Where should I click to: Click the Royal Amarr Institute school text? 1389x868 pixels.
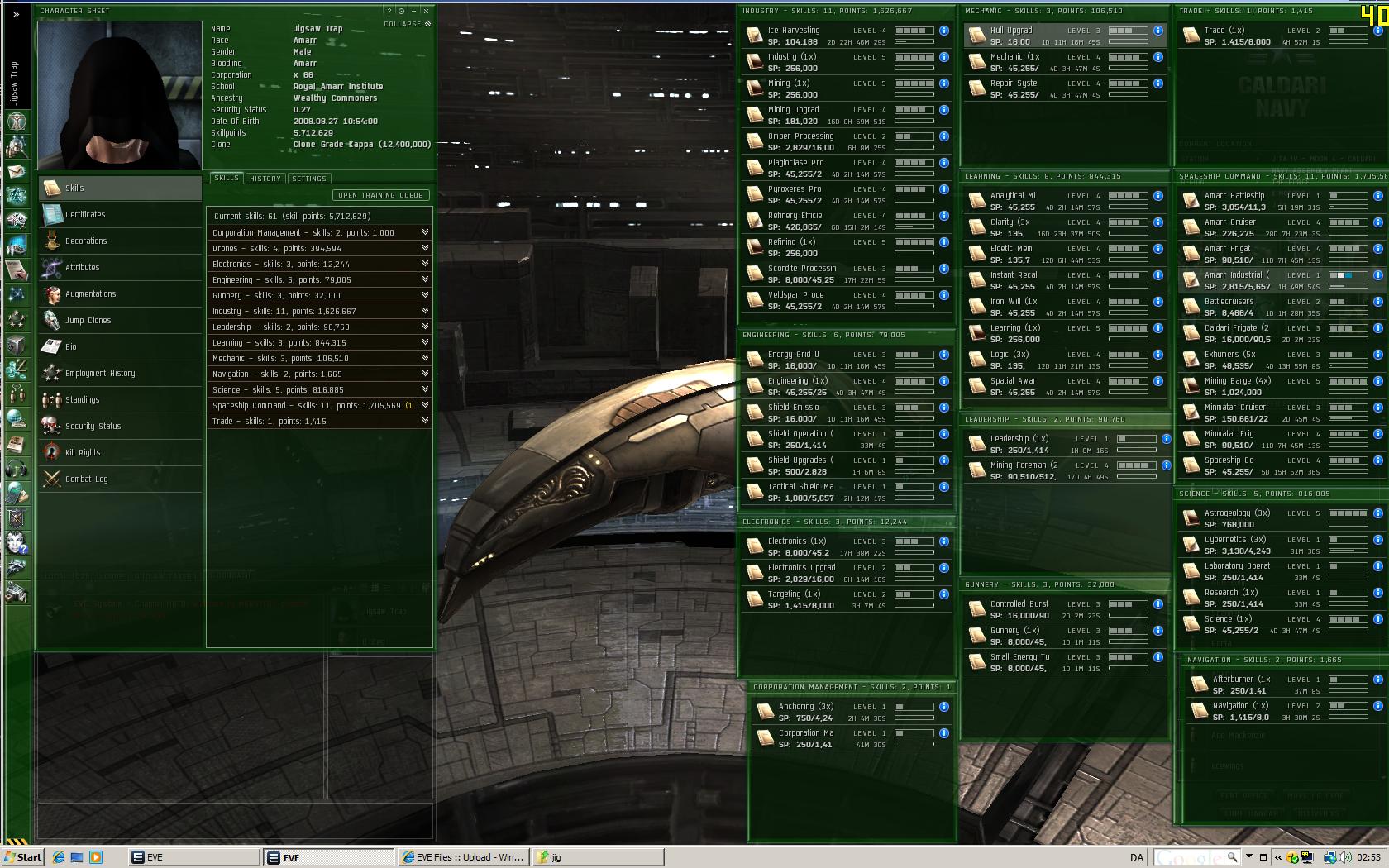click(338, 86)
